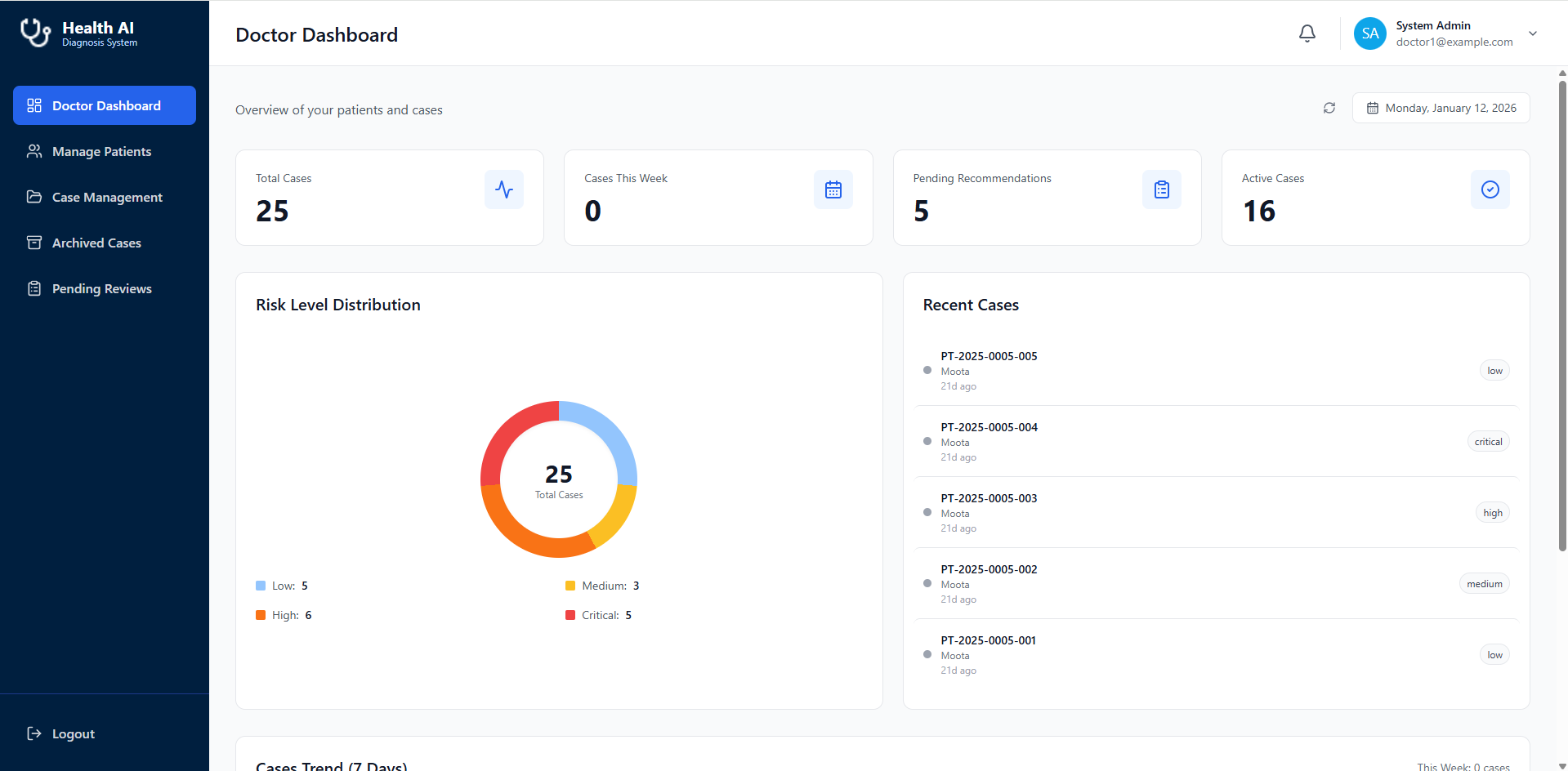
Task: Click the Pending Recommendations value 5
Action: [921, 211]
